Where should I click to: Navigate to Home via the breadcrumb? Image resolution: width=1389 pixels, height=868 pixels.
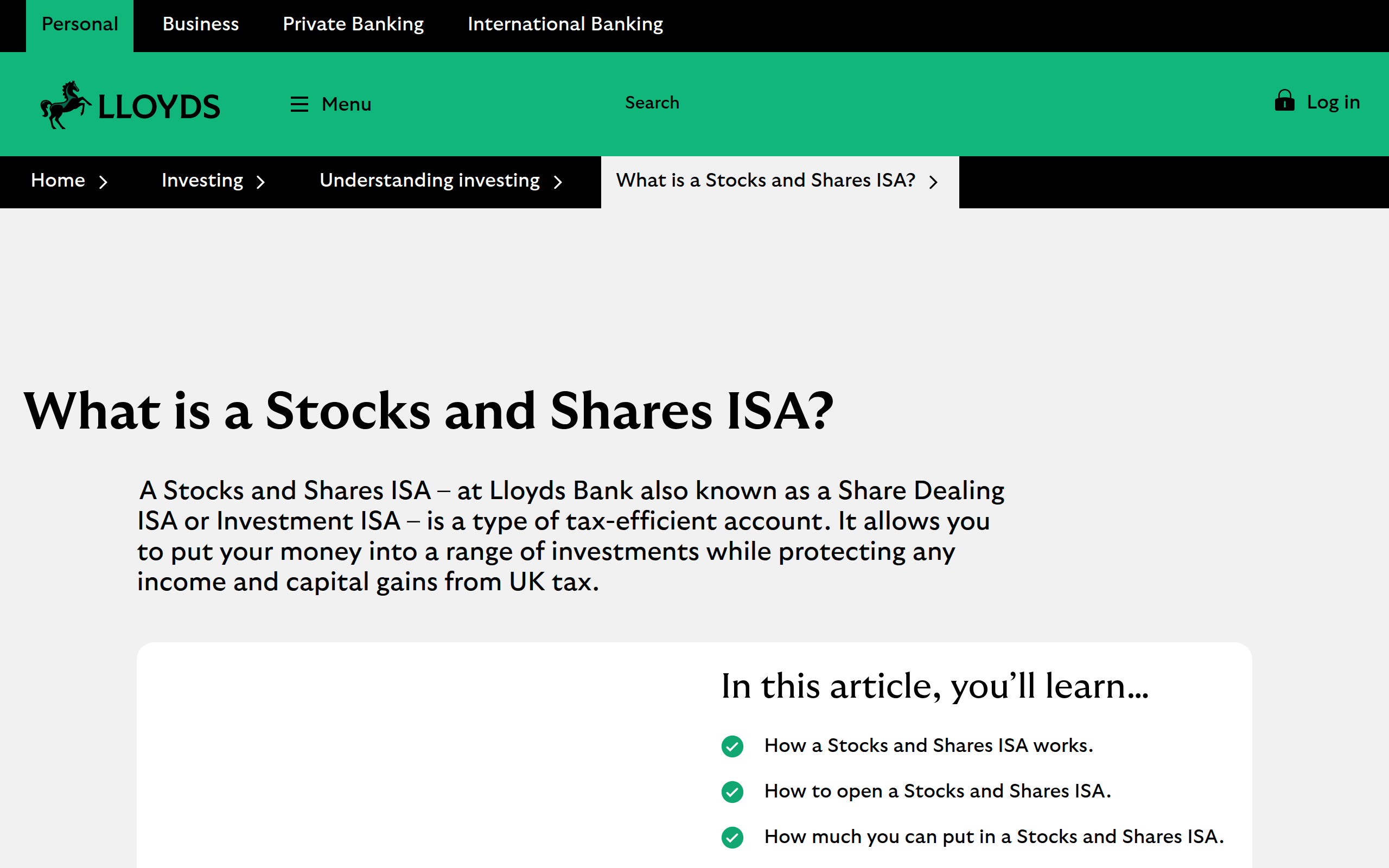(x=58, y=180)
